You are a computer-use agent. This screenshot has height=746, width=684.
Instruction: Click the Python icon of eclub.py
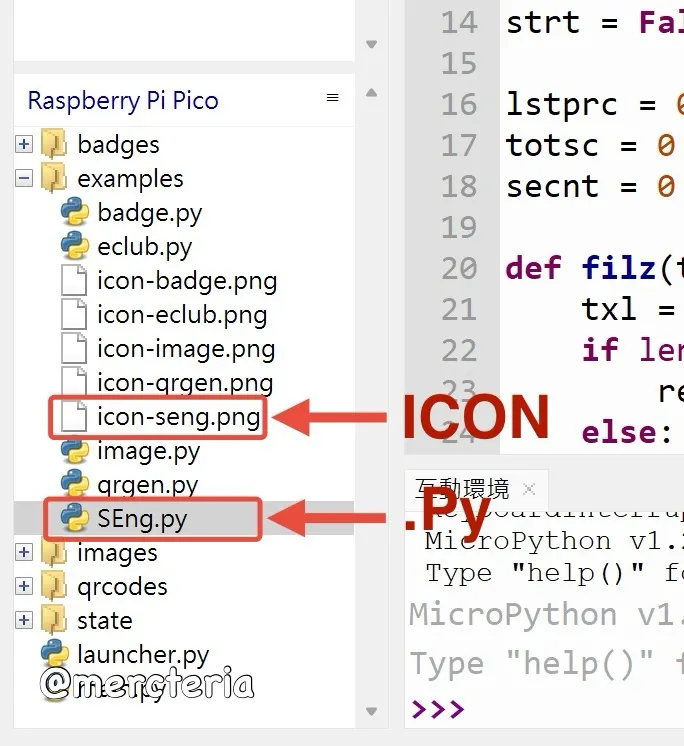(x=75, y=246)
